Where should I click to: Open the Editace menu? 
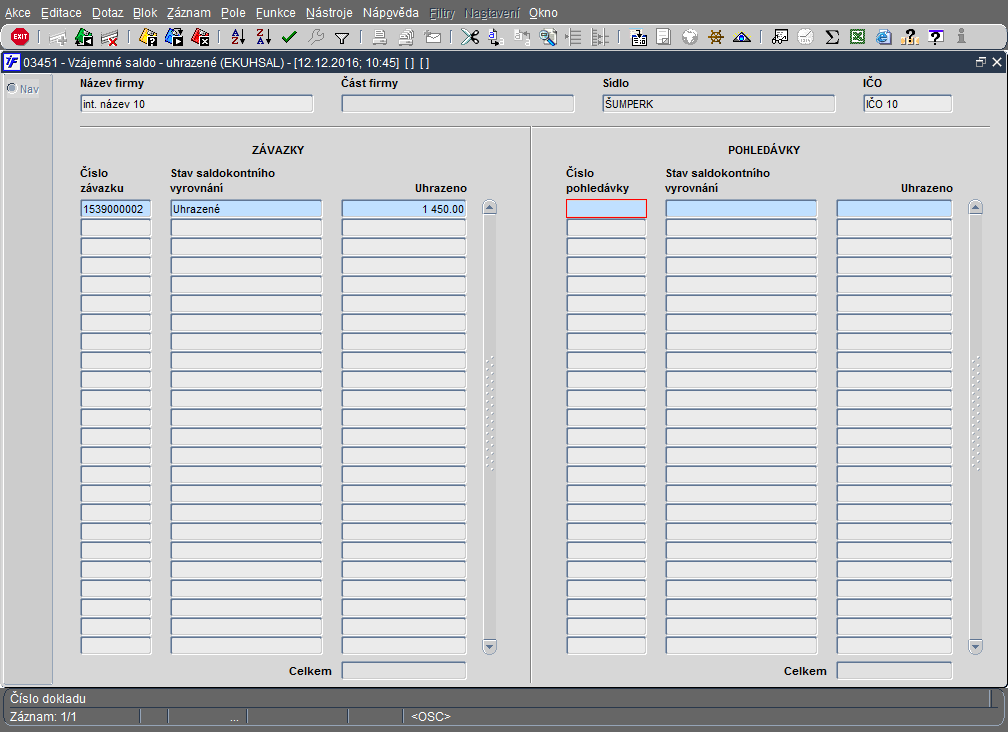click(61, 13)
